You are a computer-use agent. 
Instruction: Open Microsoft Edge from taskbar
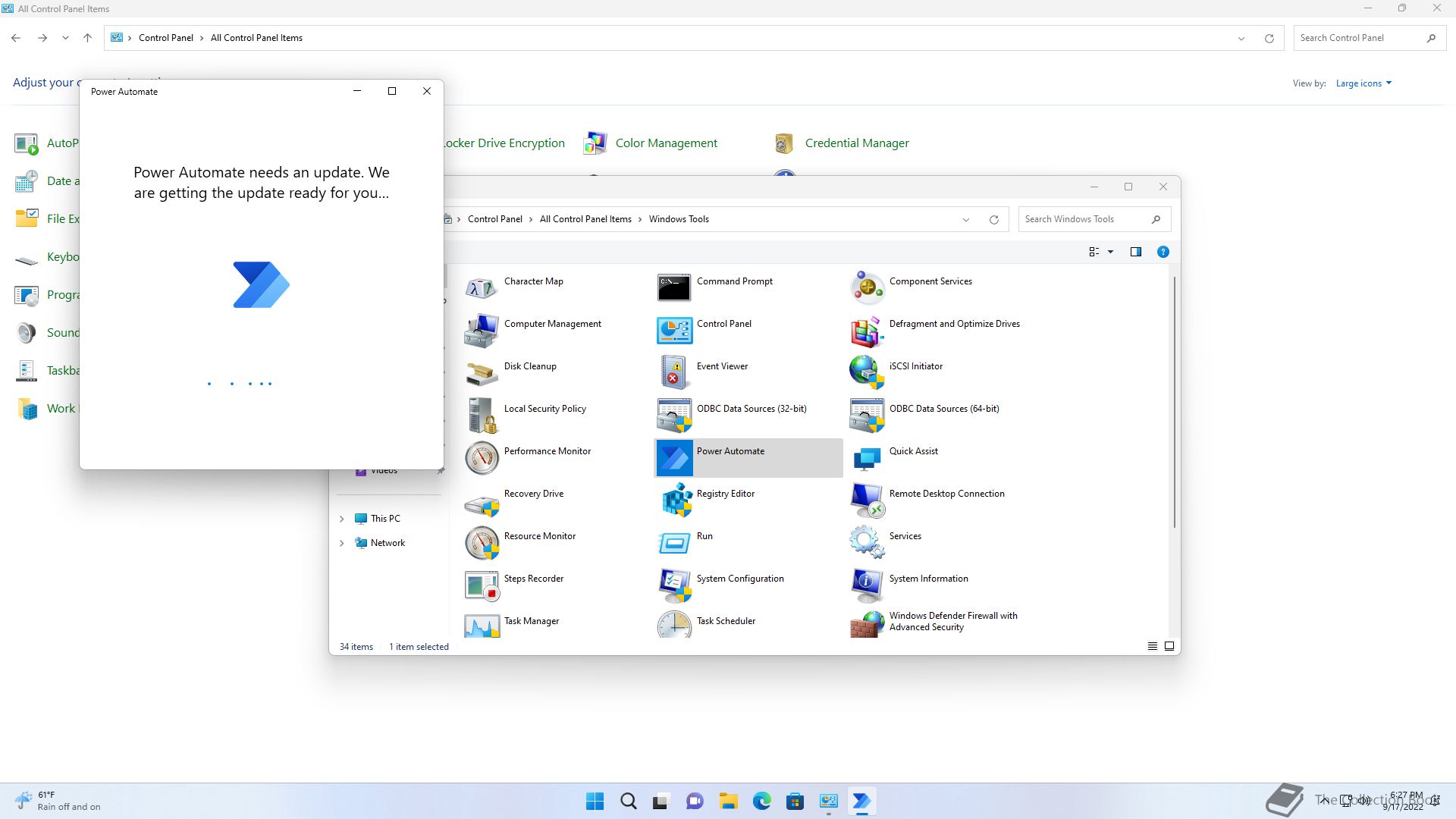(x=762, y=801)
